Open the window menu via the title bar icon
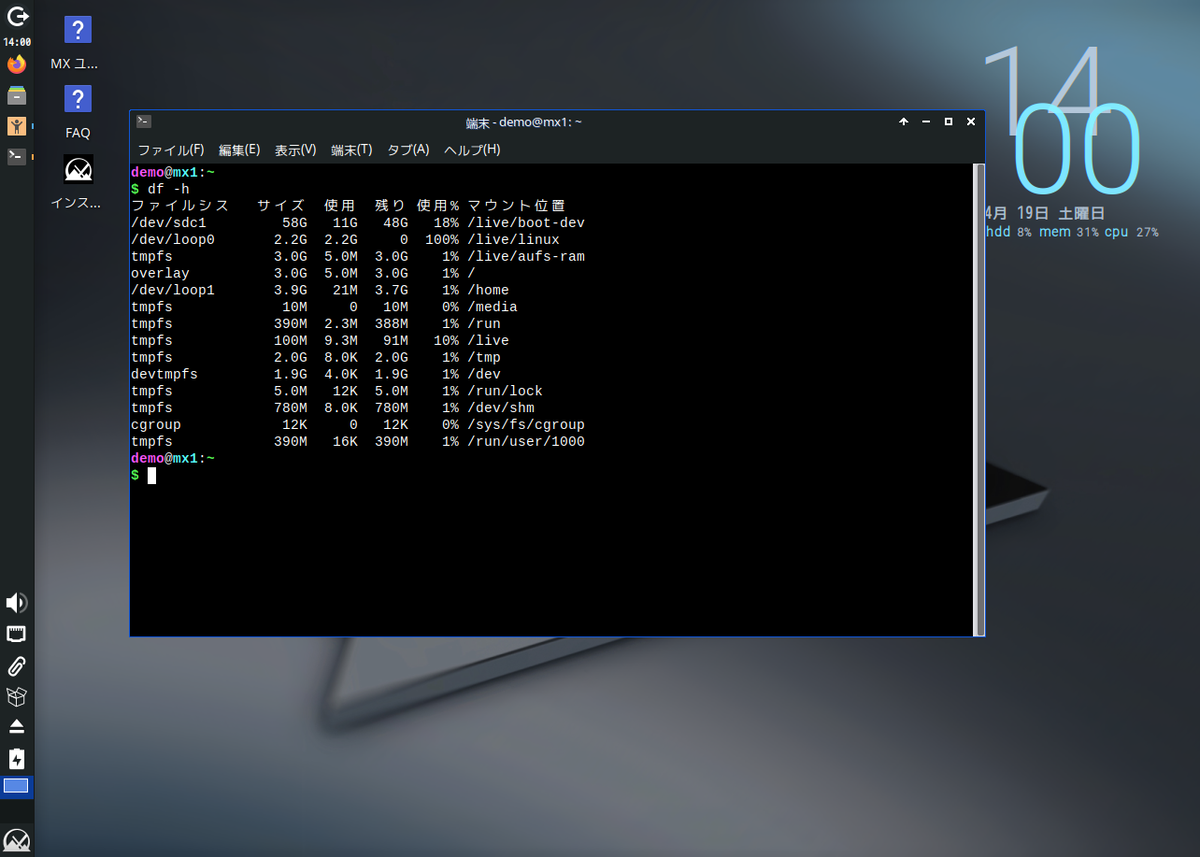Viewport: 1200px width, 857px height. [x=142, y=121]
